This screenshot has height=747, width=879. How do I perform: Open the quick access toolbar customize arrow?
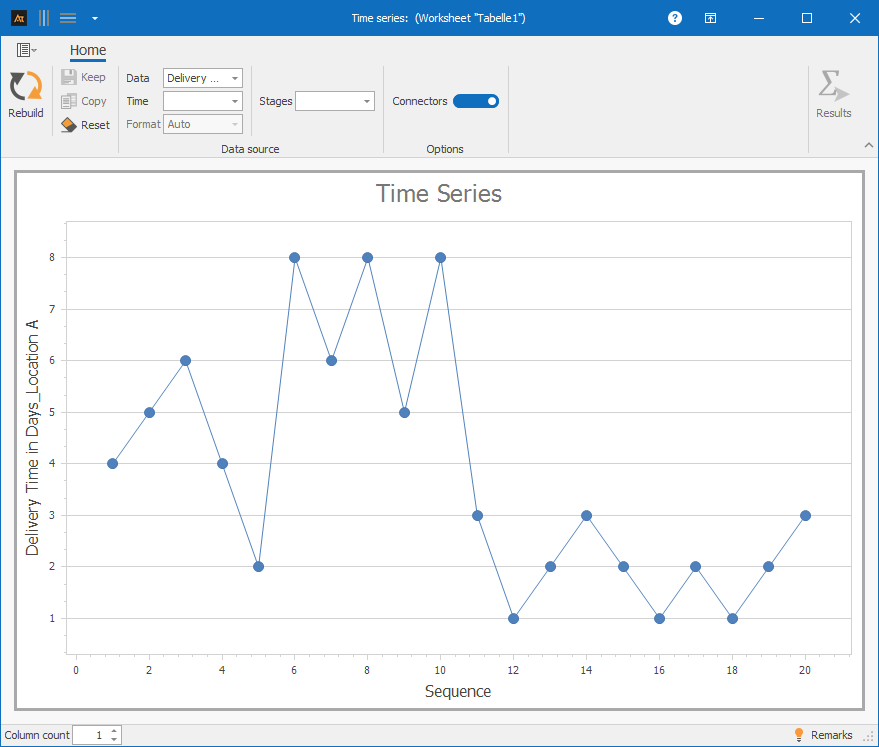click(94, 18)
